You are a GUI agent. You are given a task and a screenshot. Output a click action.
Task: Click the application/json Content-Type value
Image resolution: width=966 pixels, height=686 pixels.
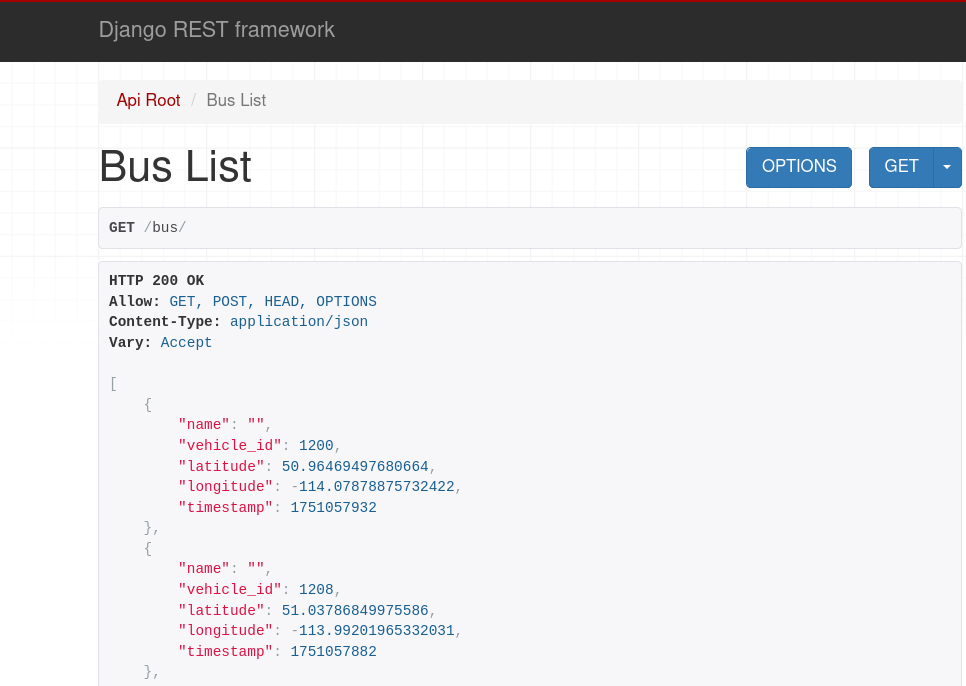[298, 322]
